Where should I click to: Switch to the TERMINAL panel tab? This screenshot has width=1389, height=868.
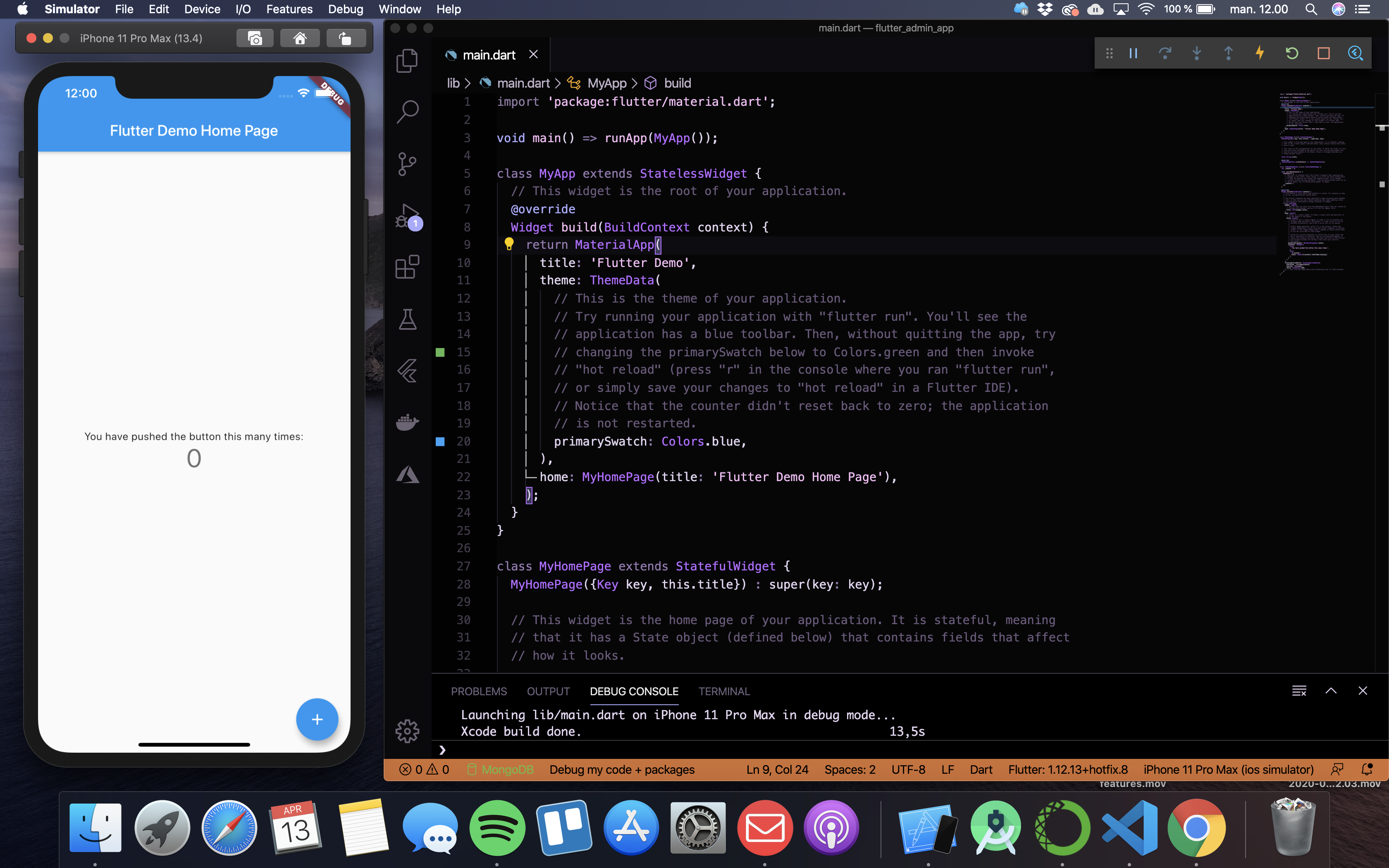click(x=724, y=691)
